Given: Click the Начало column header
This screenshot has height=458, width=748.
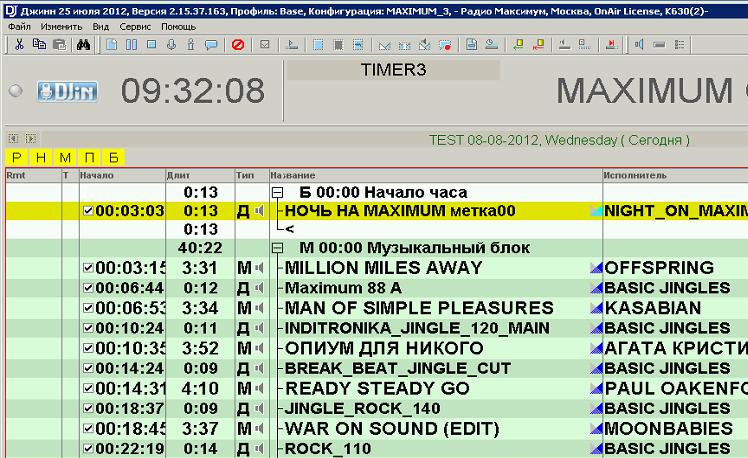Looking at the screenshot, I should coord(122,176).
